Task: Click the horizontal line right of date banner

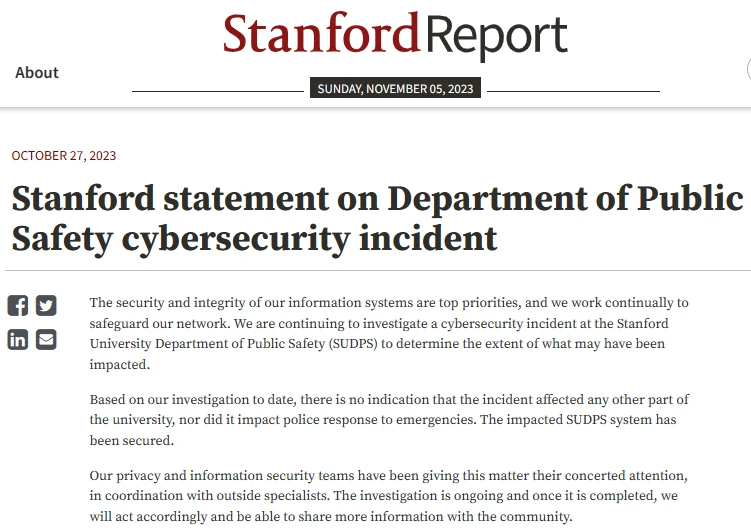Action: coord(573,91)
